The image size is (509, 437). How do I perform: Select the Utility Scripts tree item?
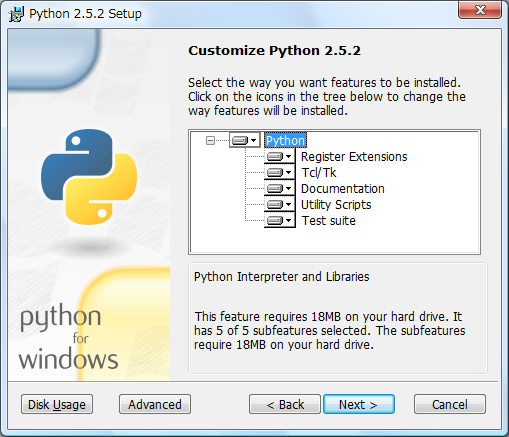(336, 204)
